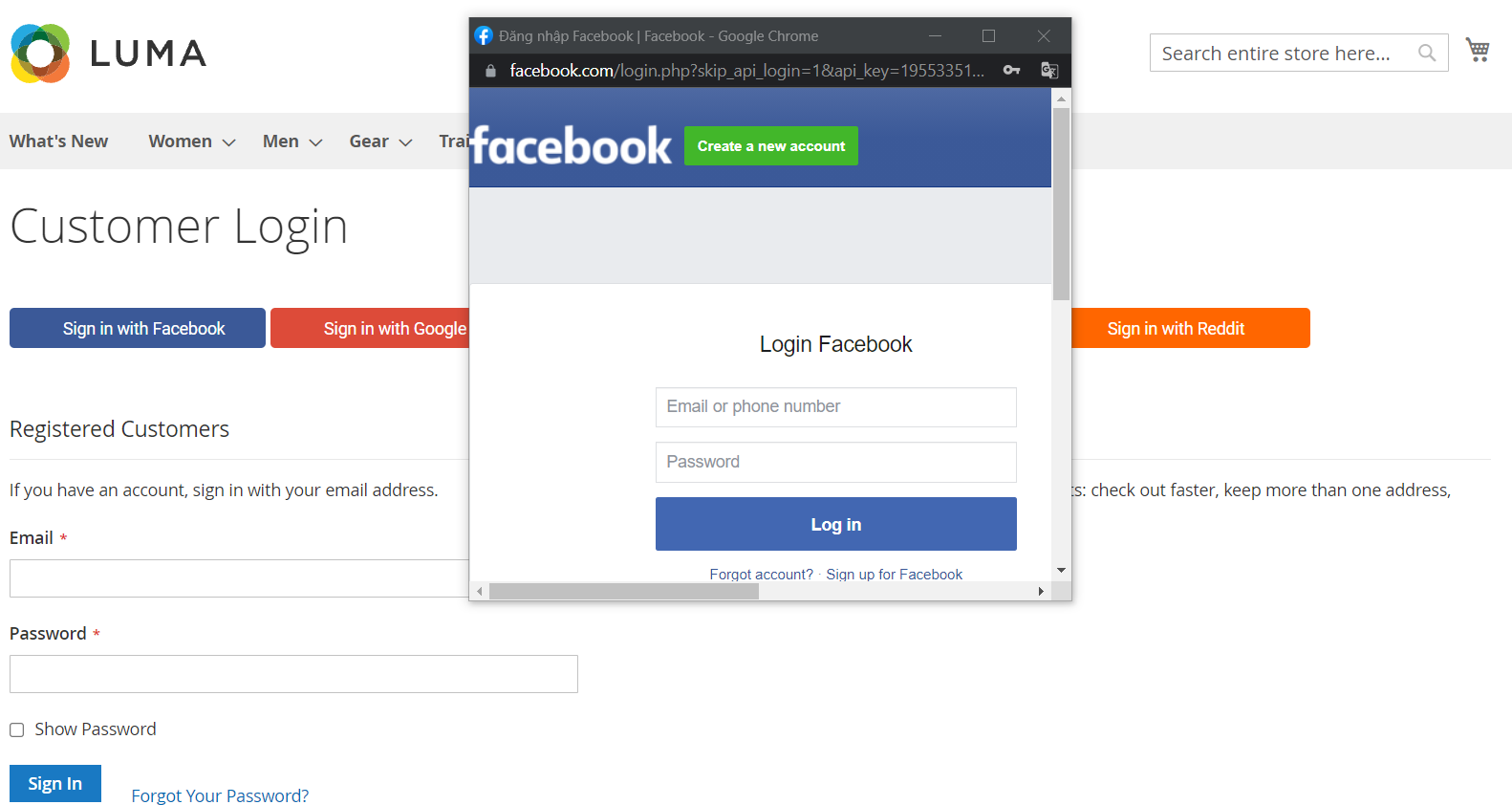Viewport: 1512px width, 805px height.
Task: Click the Luma logo icon
Action: click(x=40, y=54)
